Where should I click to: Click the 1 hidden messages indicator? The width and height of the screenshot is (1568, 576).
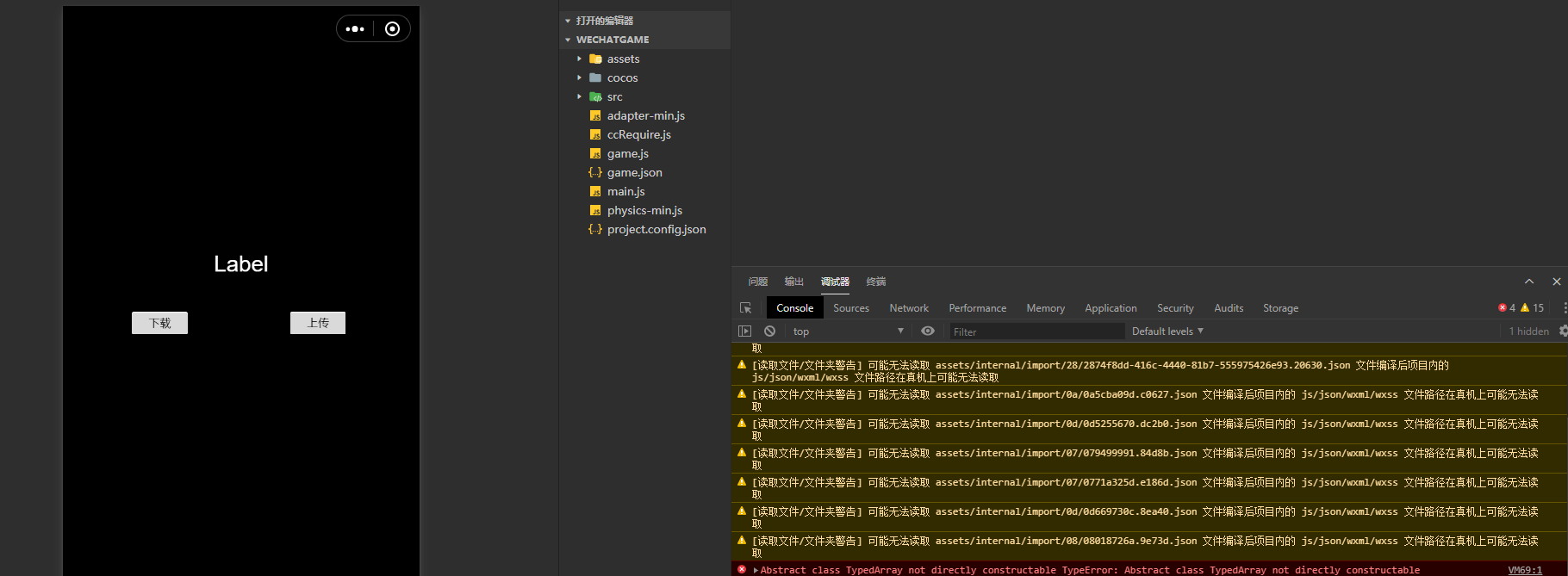(1529, 331)
